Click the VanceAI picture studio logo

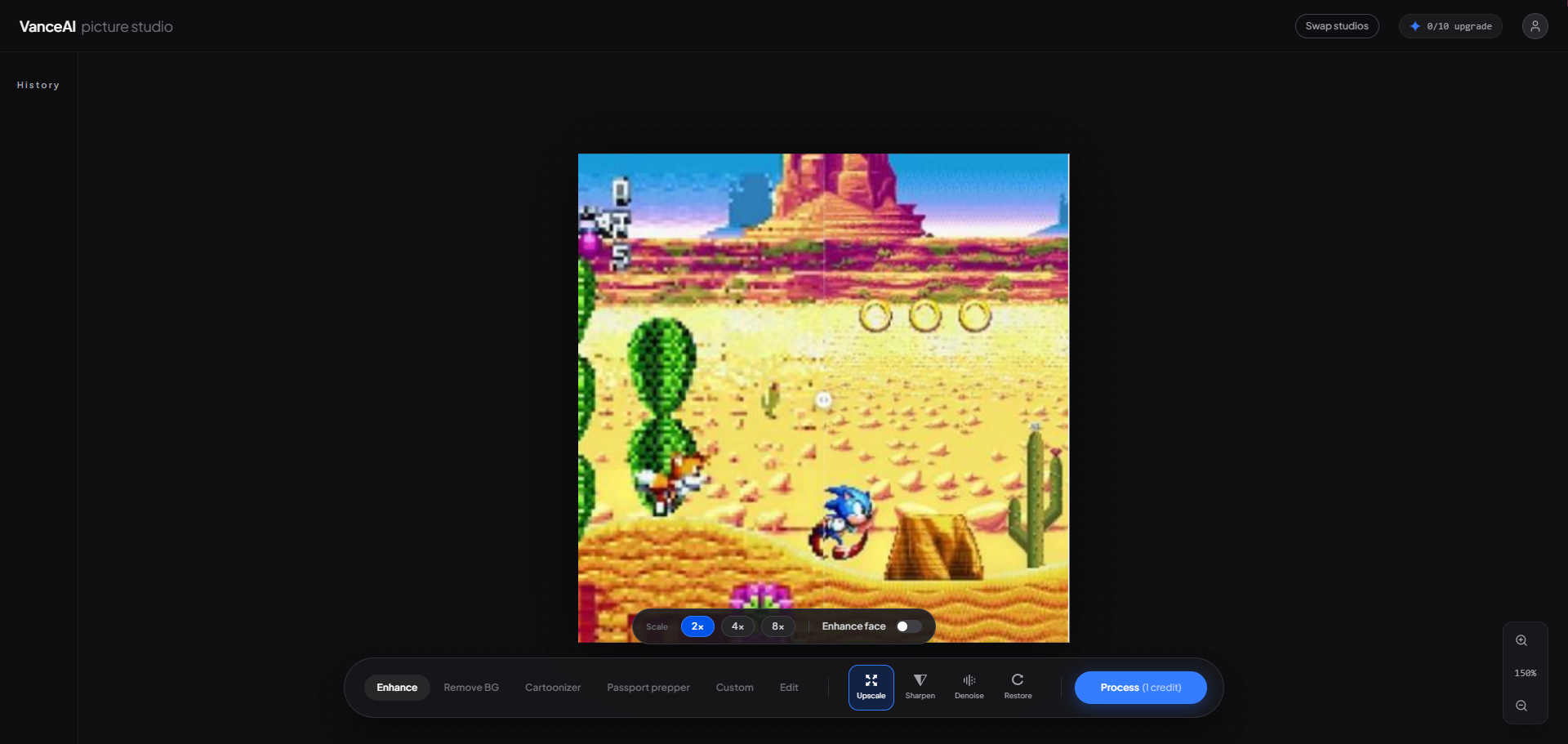(x=96, y=26)
